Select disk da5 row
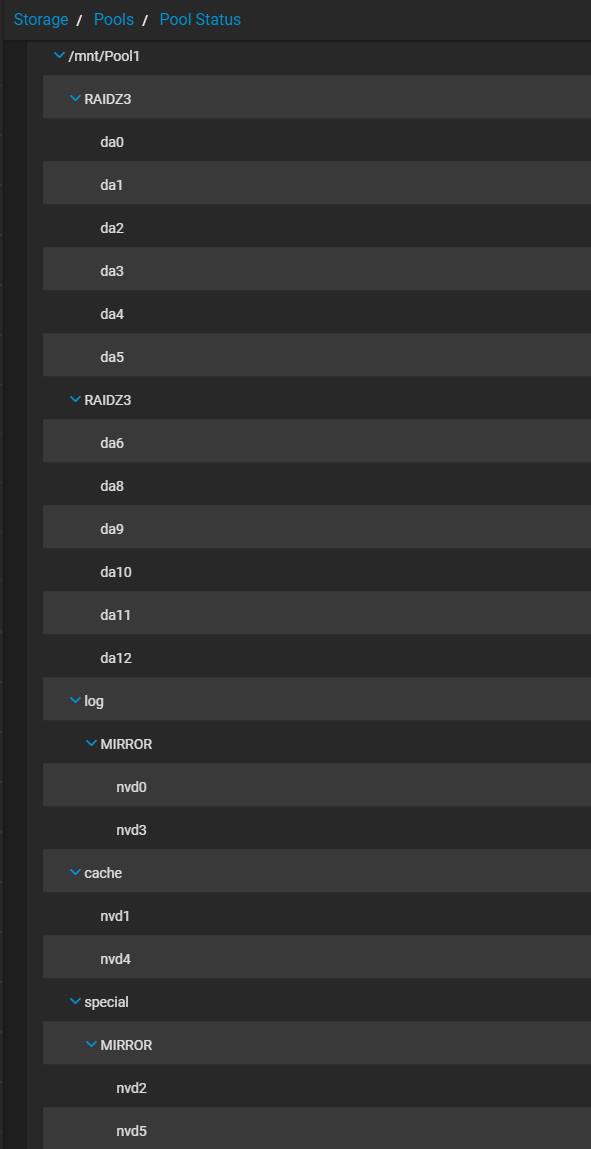Image resolution: width=591 pixels, height=1149 pixels. click(x=316, y=357)
